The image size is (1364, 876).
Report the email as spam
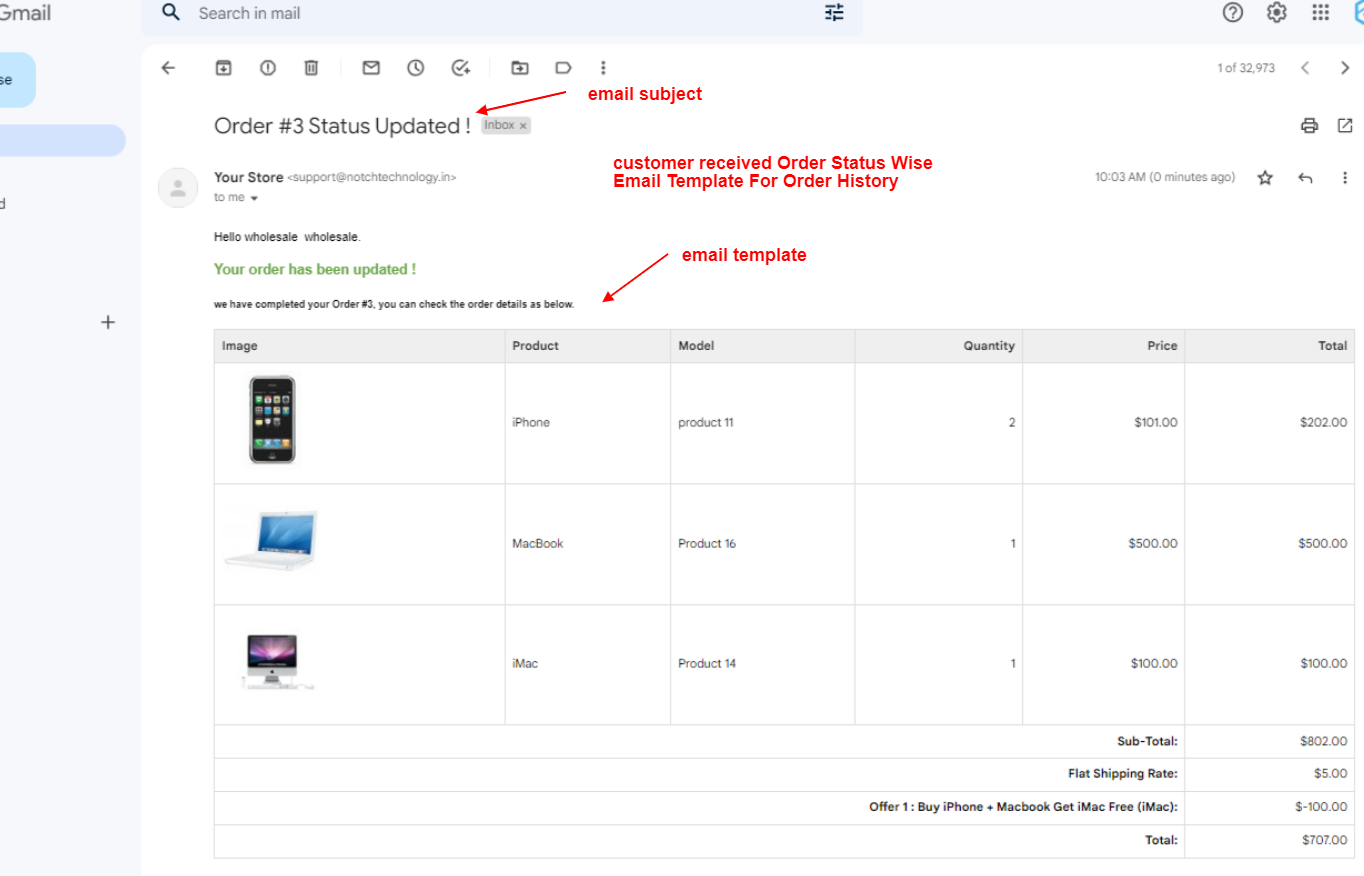[x=267, y=67]
